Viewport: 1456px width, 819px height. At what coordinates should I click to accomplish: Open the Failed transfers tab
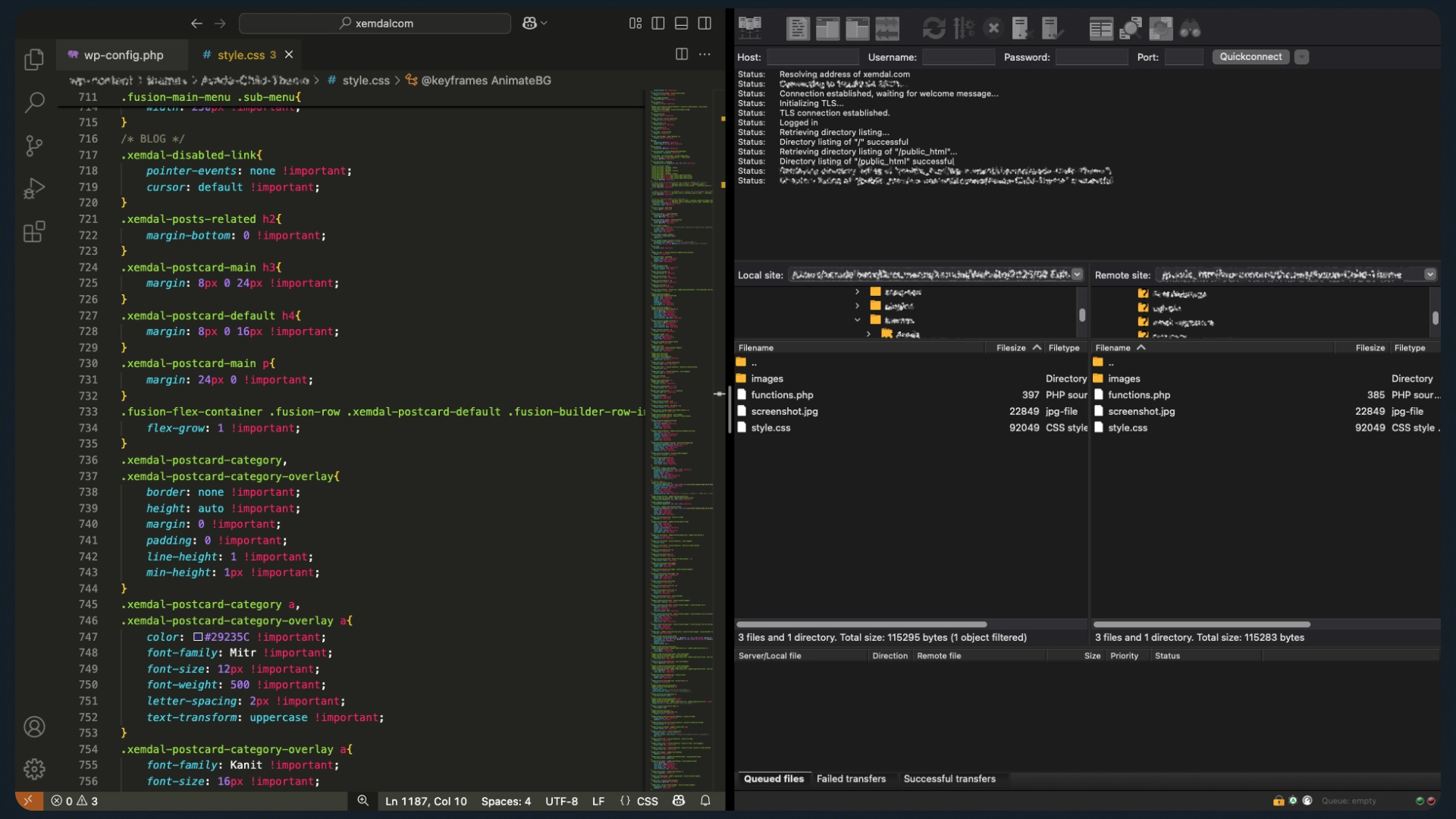click(851, 779)
